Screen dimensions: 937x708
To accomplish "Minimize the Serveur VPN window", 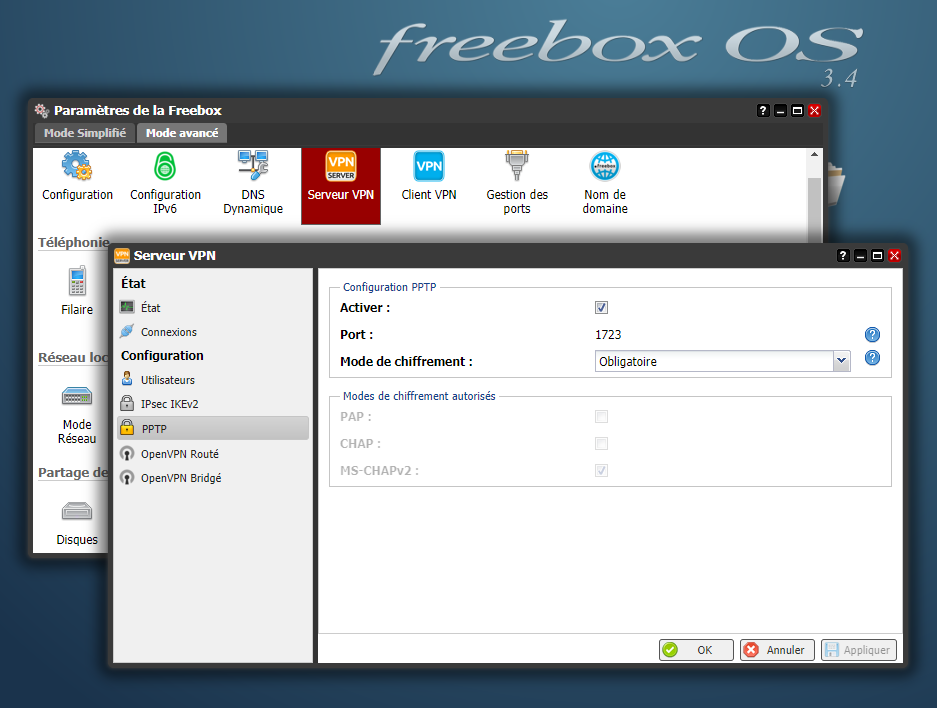I will click(860, 256).
